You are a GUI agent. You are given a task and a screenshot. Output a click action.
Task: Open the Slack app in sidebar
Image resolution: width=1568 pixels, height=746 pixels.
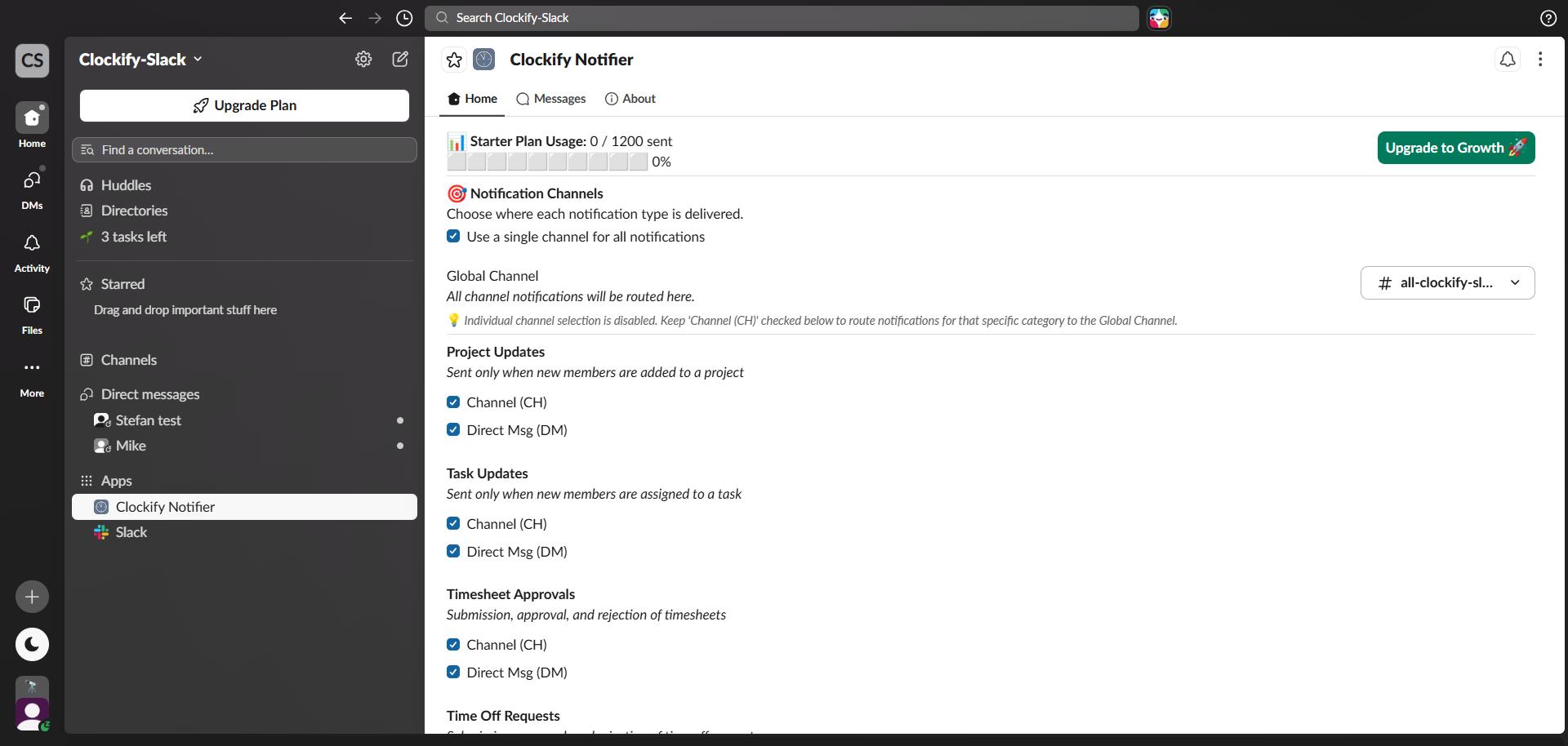(x=244, y=532)
